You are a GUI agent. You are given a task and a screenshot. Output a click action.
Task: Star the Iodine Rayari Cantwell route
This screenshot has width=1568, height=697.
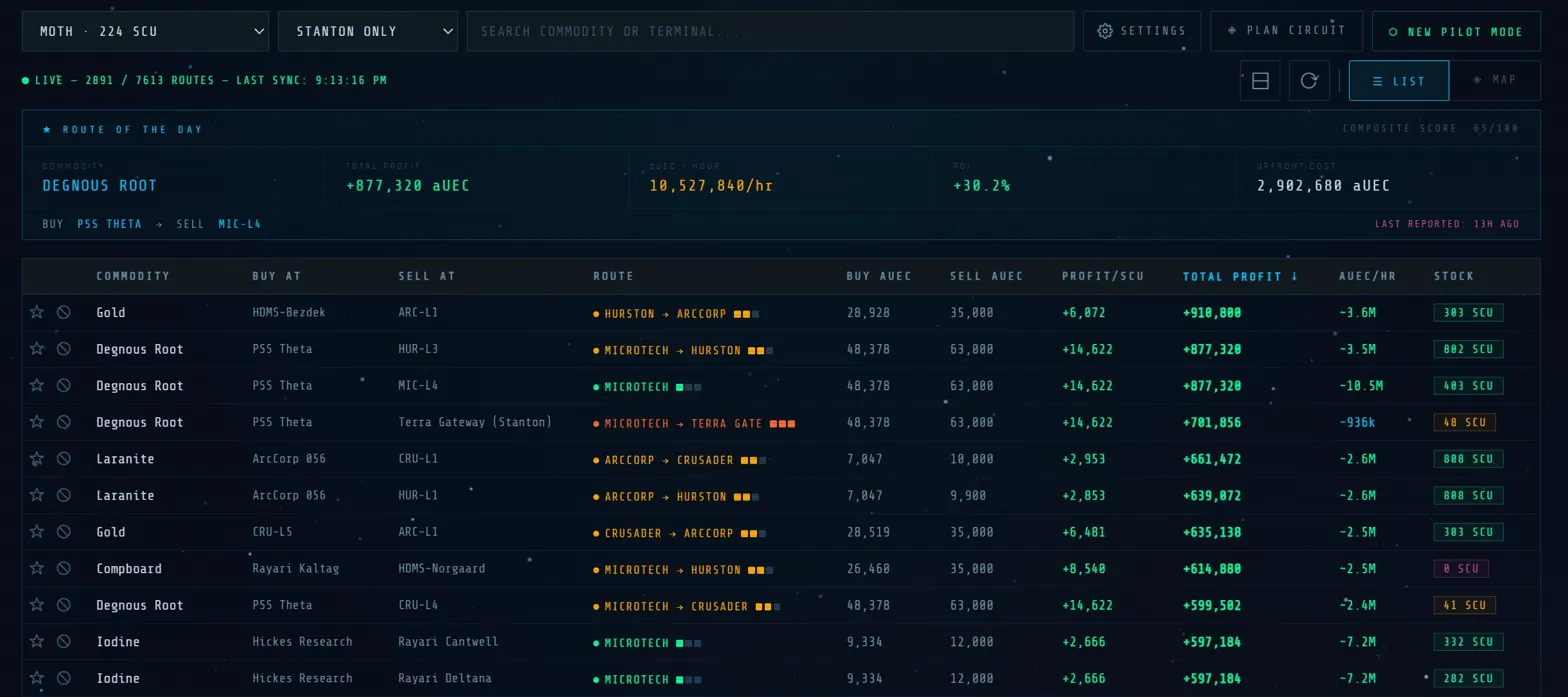pyautogui.click(x=37, y=641)
